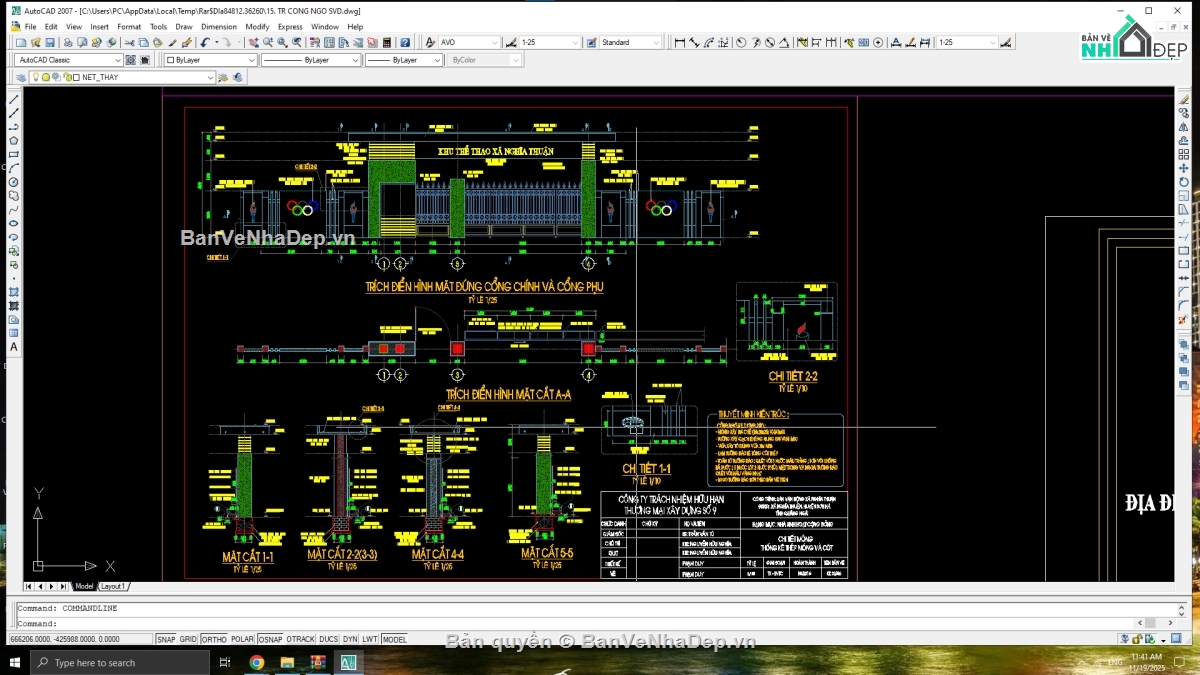The image size is (1200, 675).
Task: Click the Cut scissors icon
Action: (129, 43)
